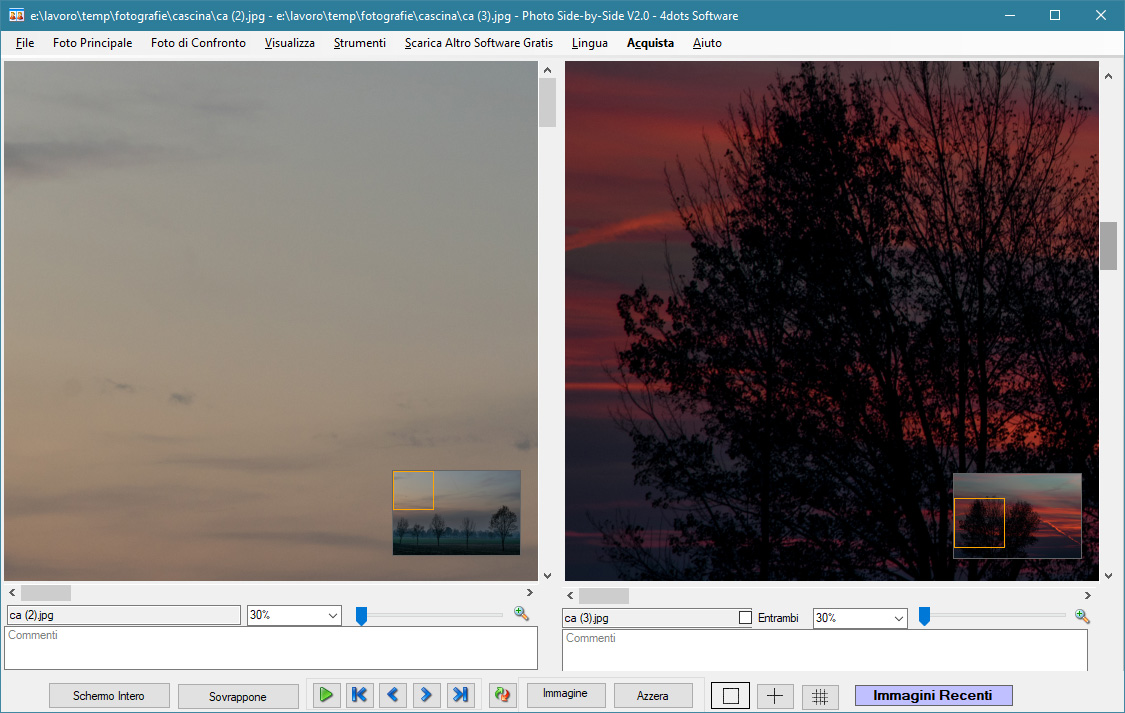Screen dimensions: 1125x713
Task: Open the Foto di Confronto menu
Action: pyautogui.click(x=198, y=43)
